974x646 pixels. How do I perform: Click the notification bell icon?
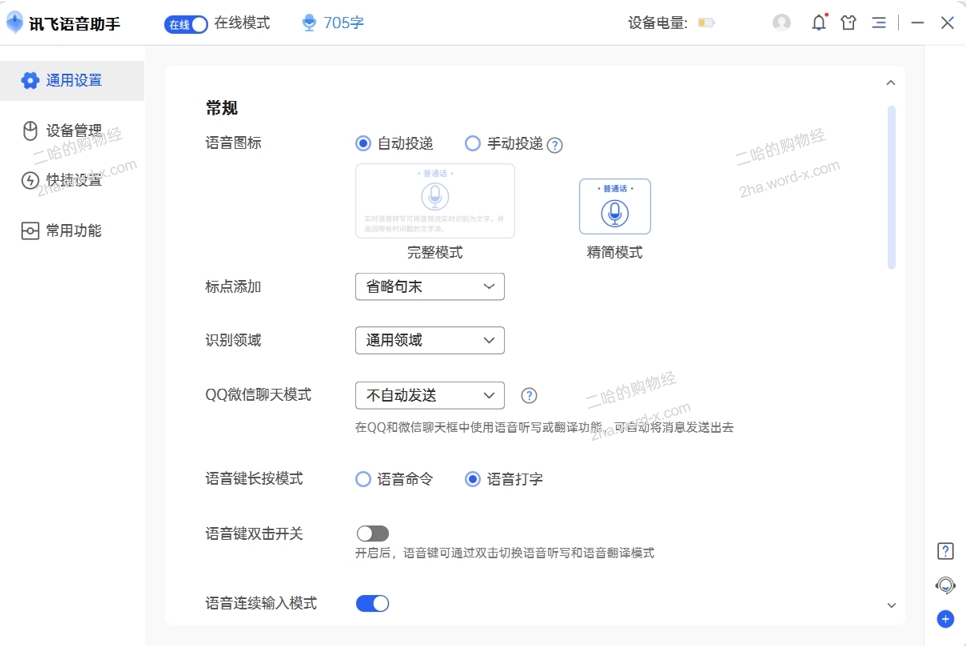click(x=818, y=22)
